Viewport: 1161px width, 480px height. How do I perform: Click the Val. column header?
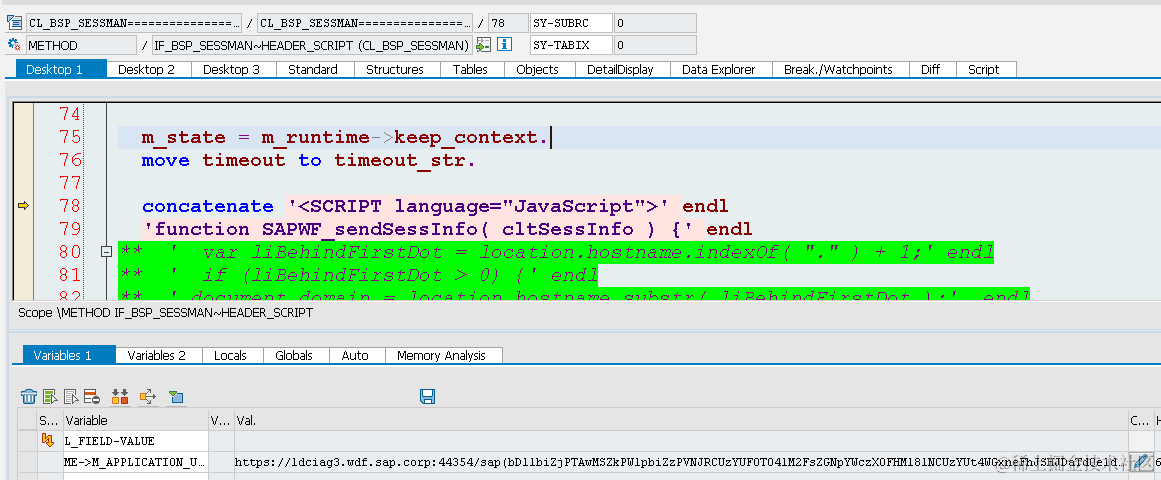click(681, 421)
